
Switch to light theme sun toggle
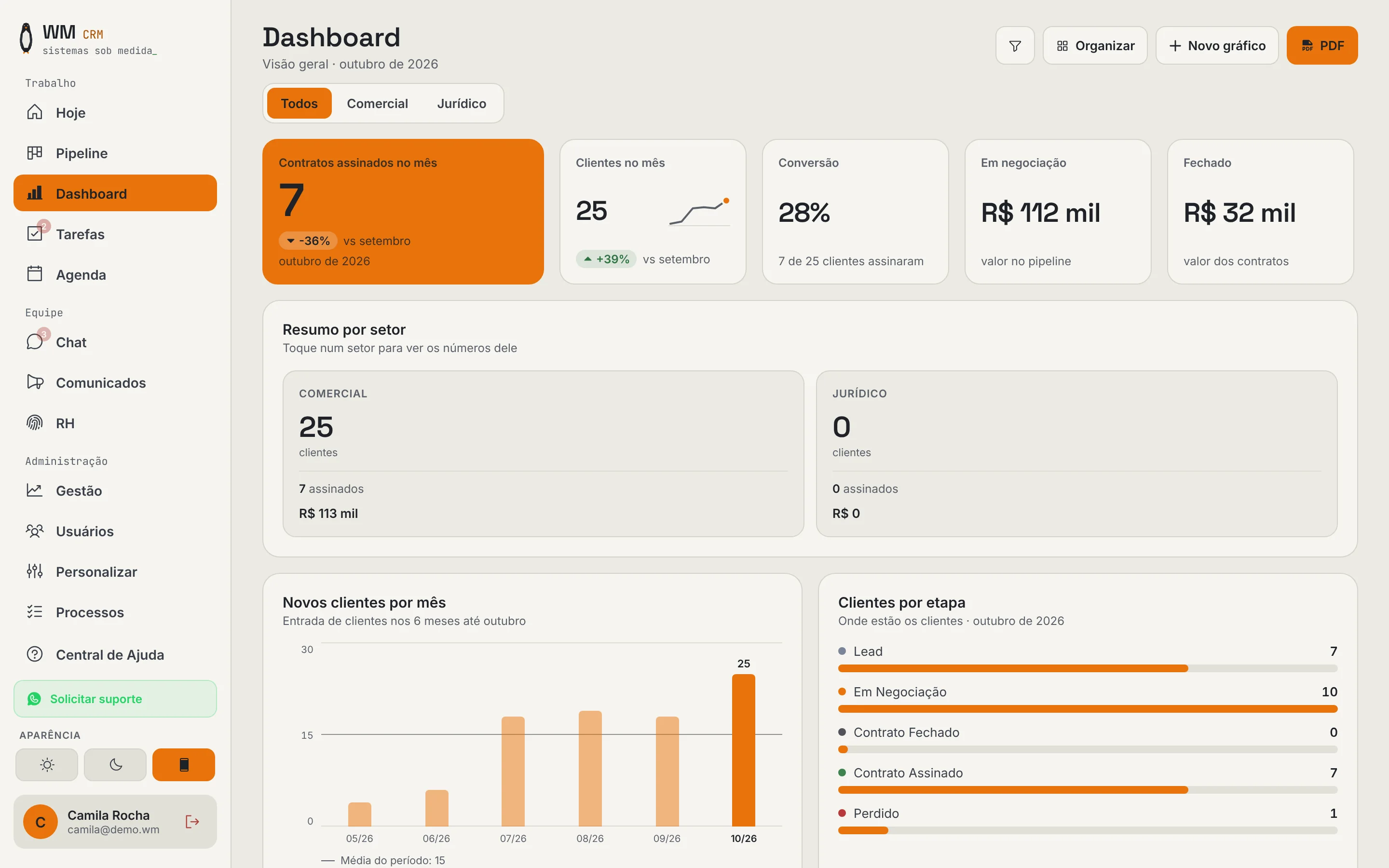click(x=47, y=764)
